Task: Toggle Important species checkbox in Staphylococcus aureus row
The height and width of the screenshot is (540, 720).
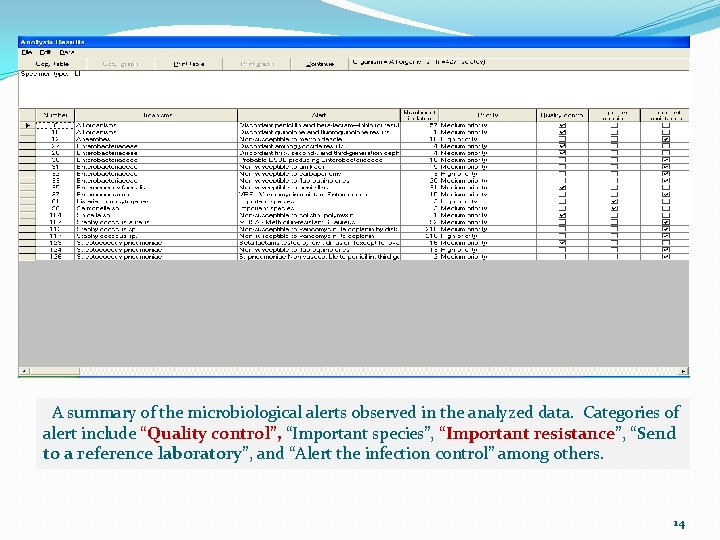Action: click(615, 222)
